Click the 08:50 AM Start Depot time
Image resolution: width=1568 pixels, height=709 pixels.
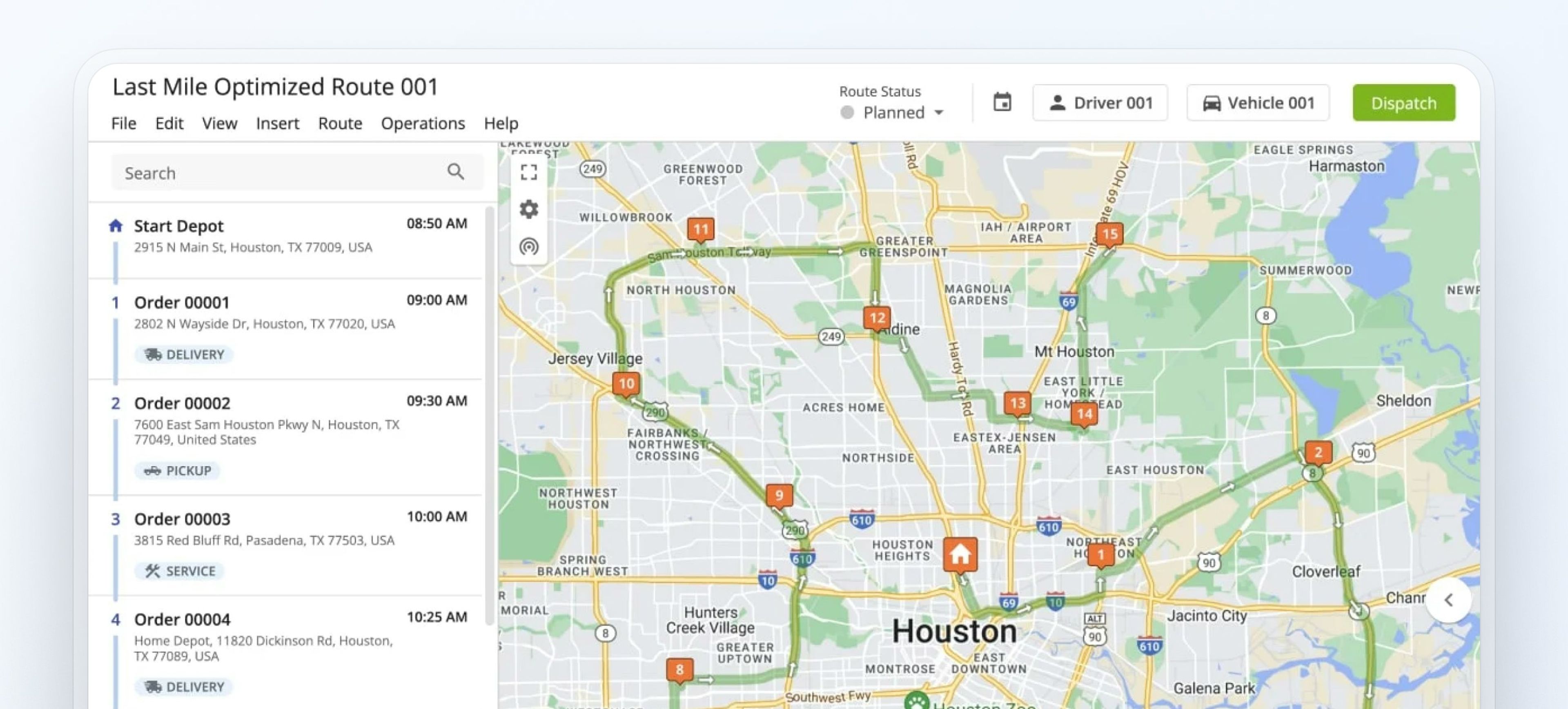coord(437,223)
